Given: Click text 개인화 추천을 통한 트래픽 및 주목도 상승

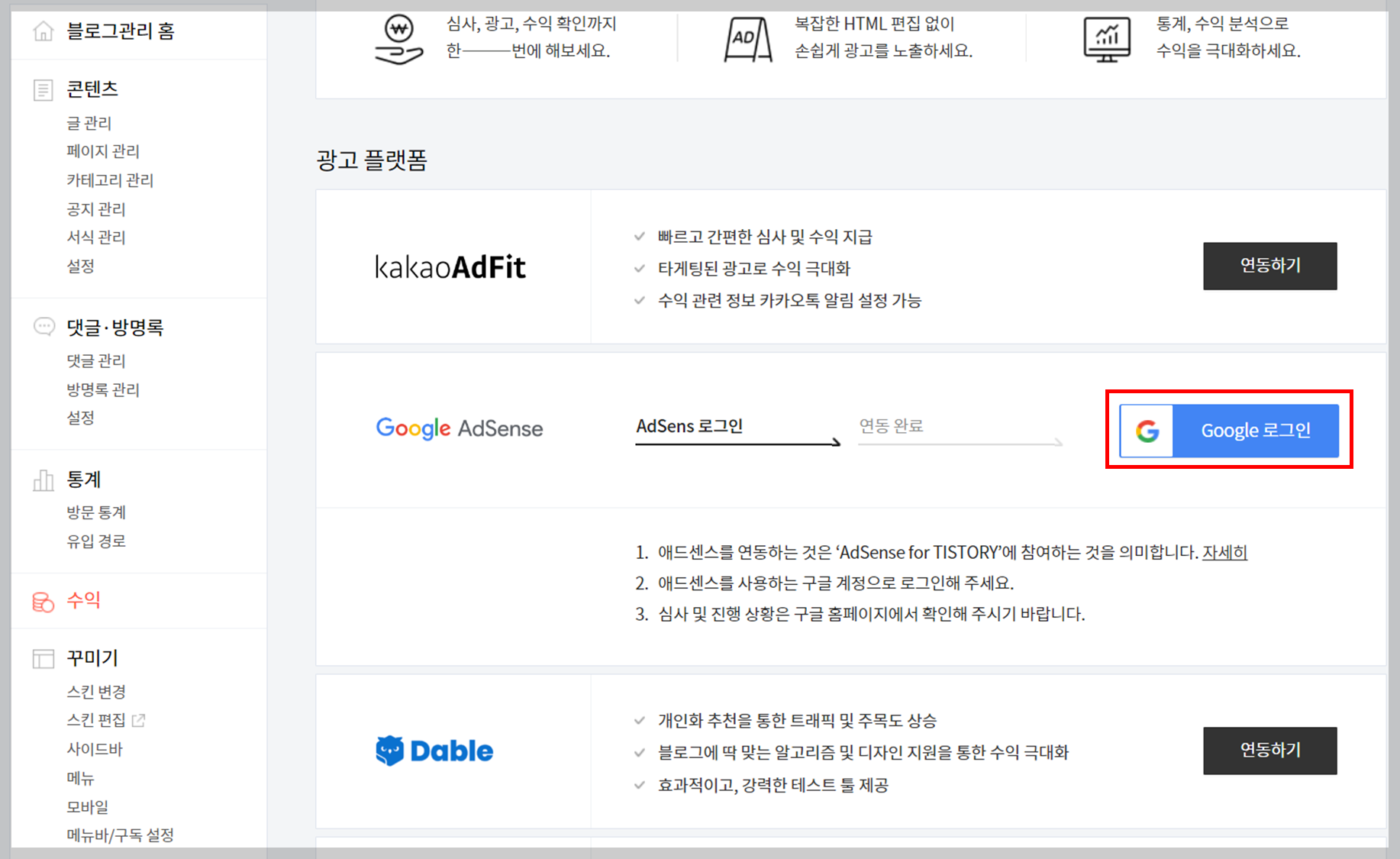Looking at the screenshot, I should [x=797, y=721].
